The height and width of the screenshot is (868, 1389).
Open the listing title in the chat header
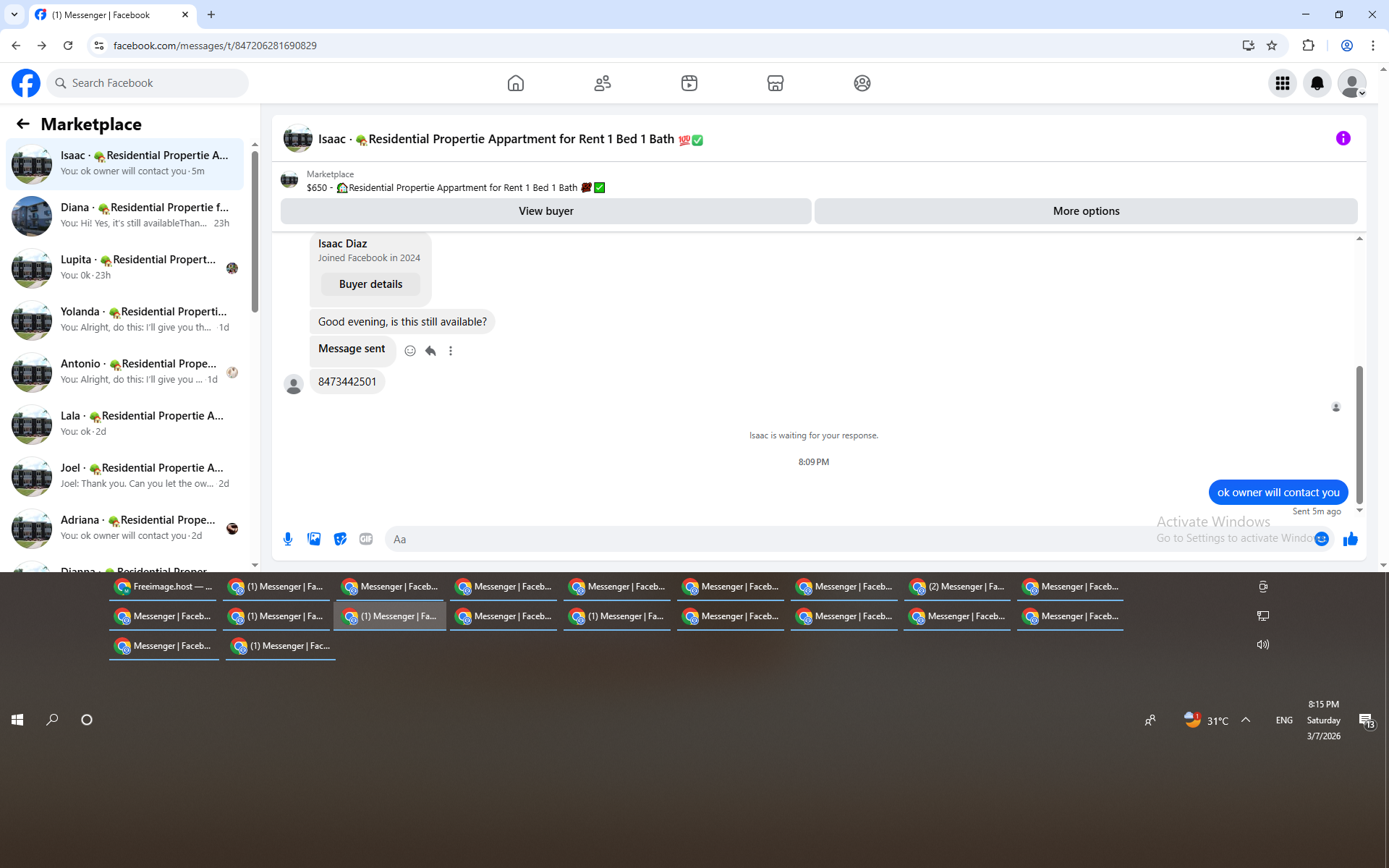click(511, 139)
